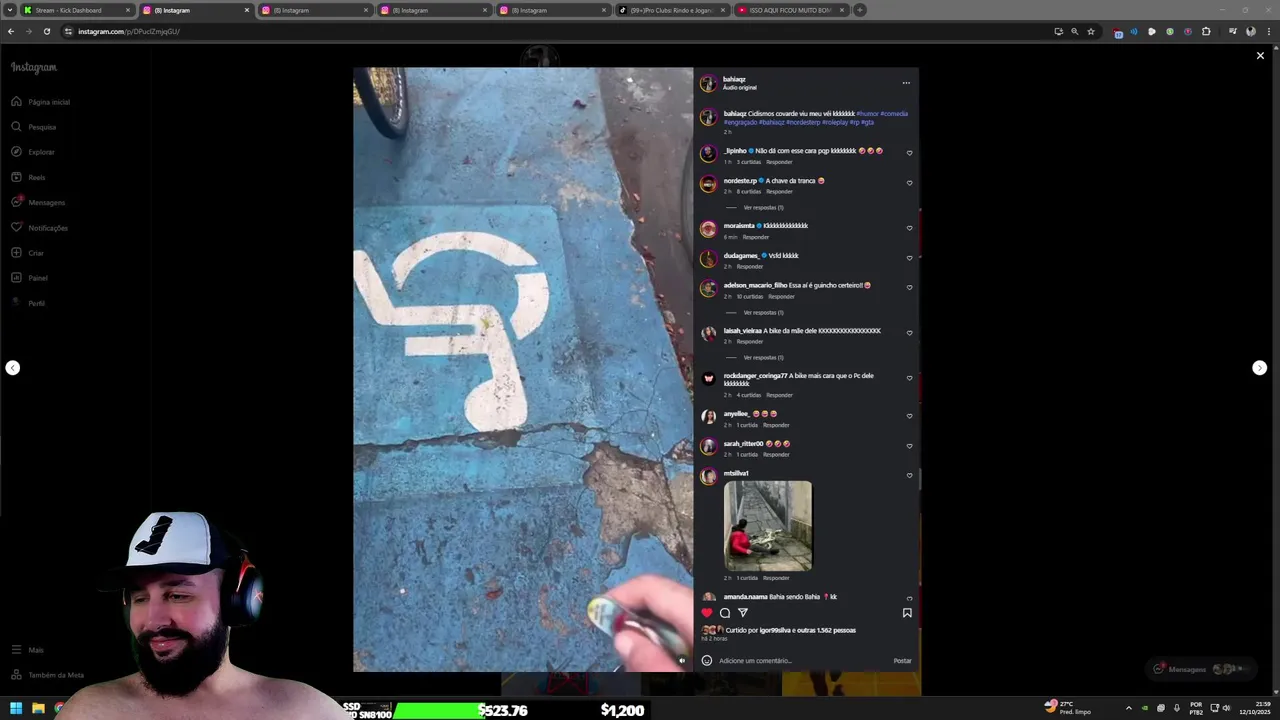Open mtsilva1's comment image
The width and height of the screenshot is (1280, 720).
click(768, 526)
